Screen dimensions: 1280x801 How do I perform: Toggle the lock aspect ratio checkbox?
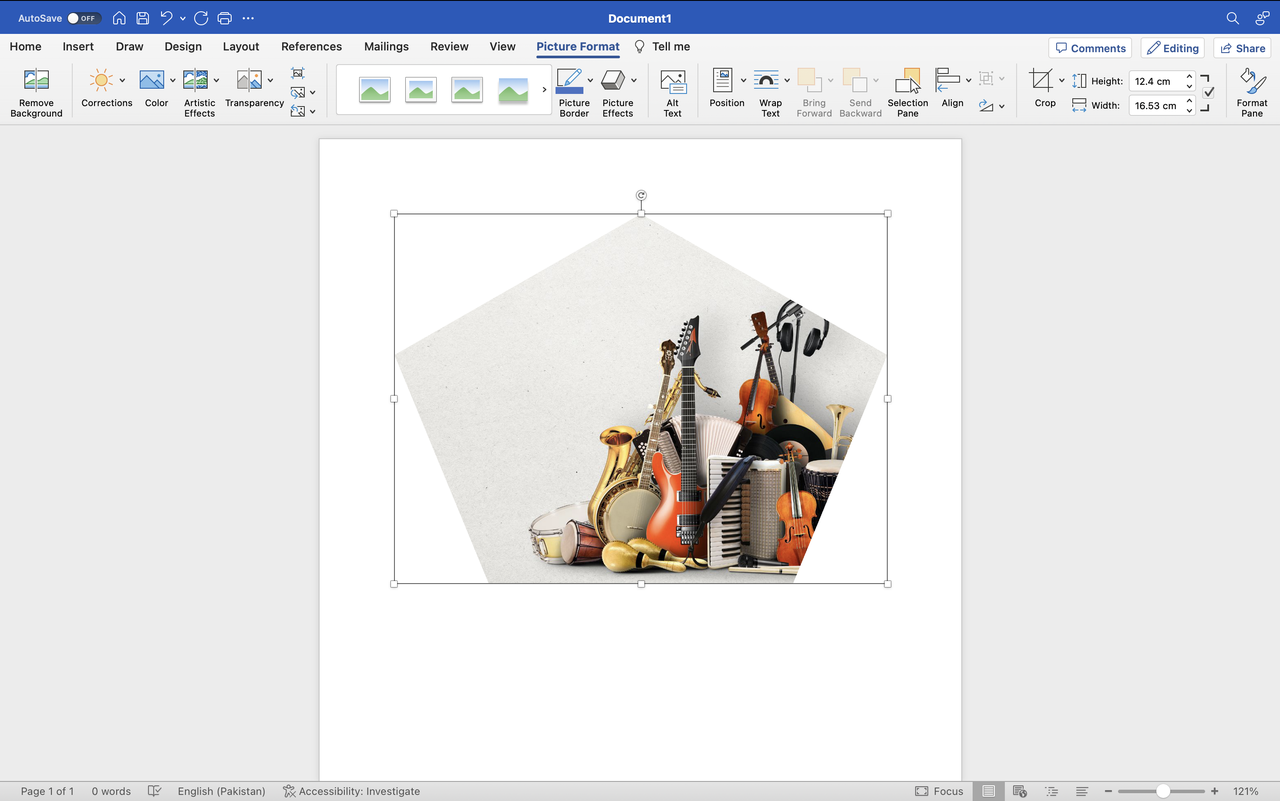[1209, 92]
